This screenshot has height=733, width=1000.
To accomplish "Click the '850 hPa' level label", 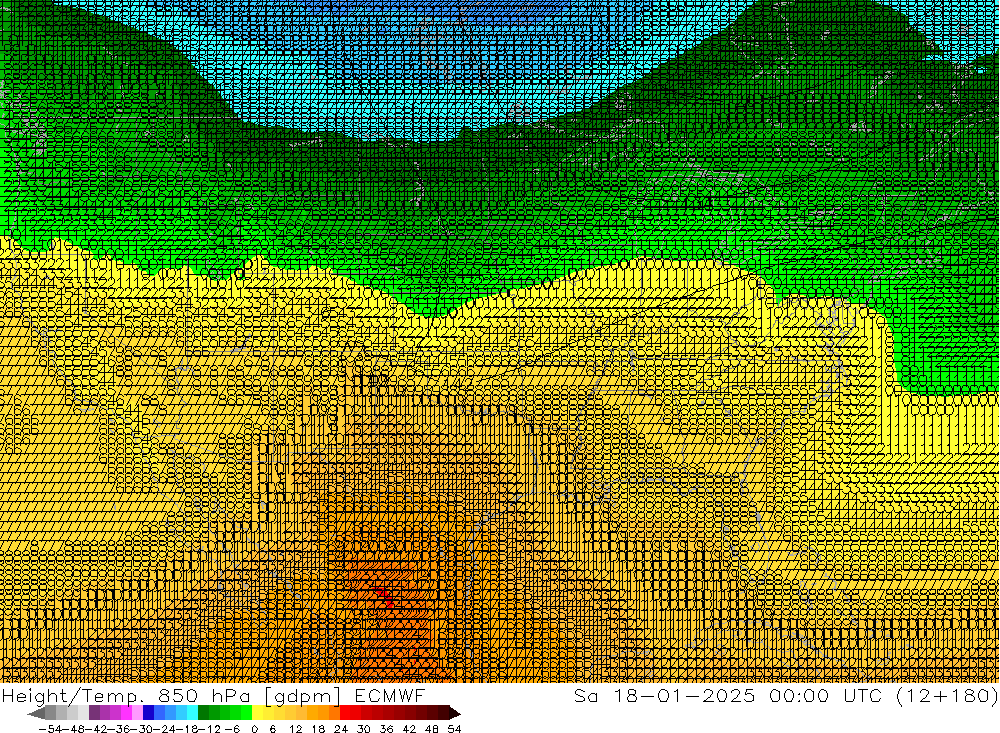I will click(203, 696).
